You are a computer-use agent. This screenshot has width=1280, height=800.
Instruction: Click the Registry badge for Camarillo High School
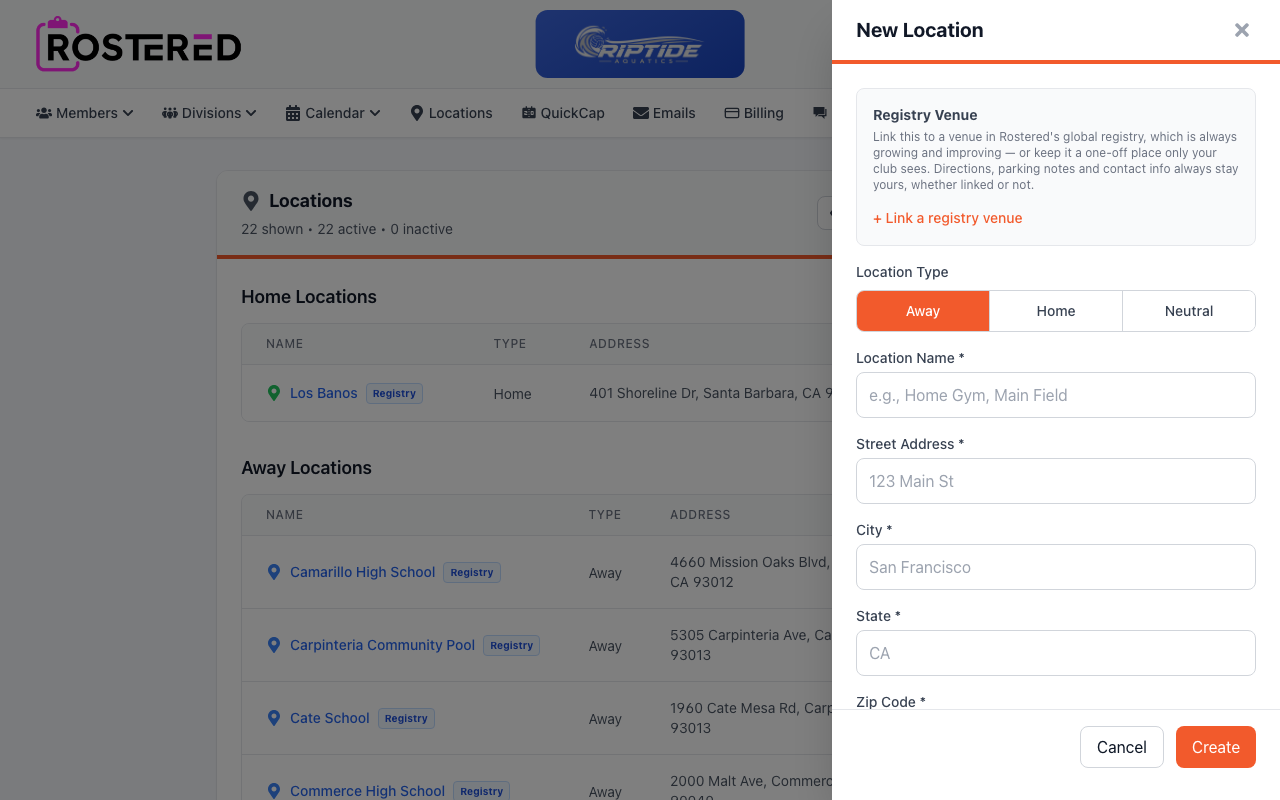click(x=472, y=572)
